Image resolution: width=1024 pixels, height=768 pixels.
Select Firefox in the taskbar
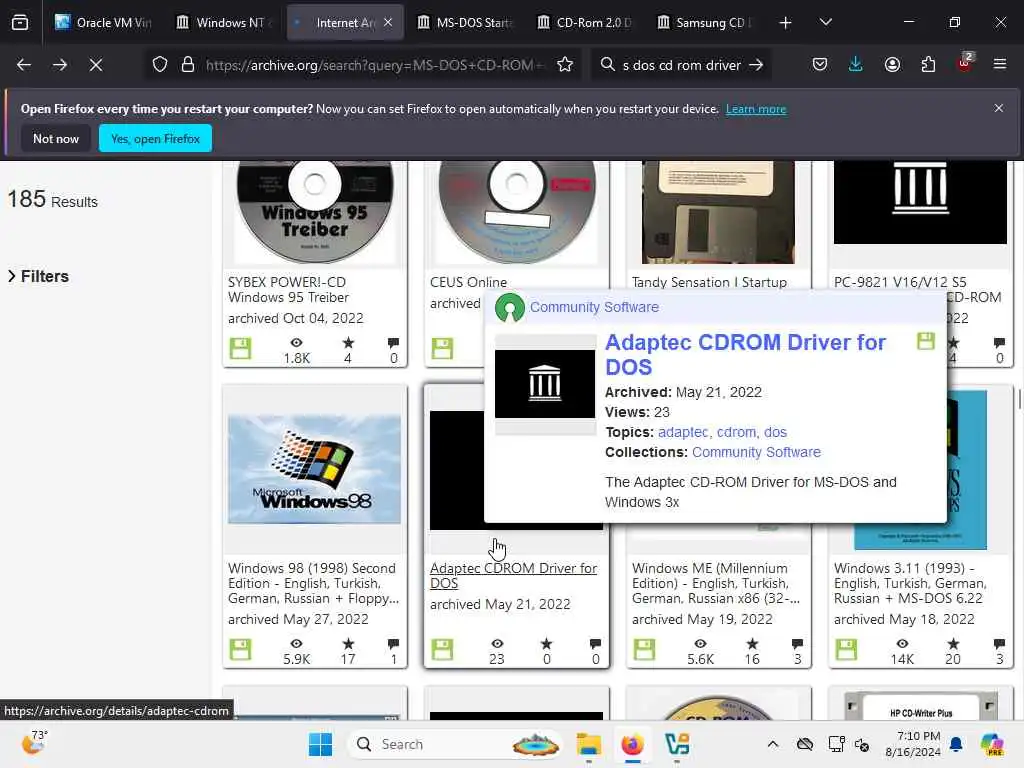[632, 744]
